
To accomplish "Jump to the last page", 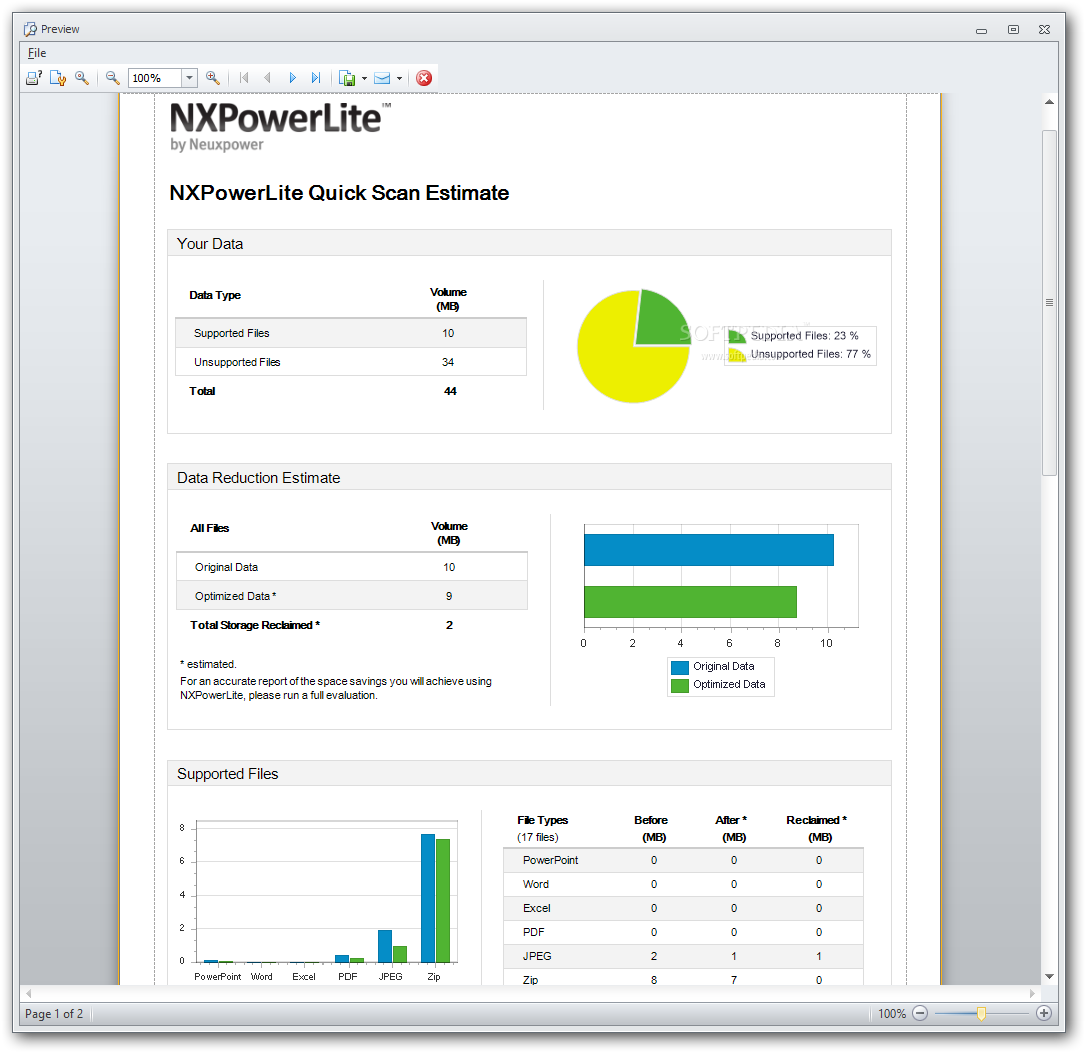I will click(316, 78).
